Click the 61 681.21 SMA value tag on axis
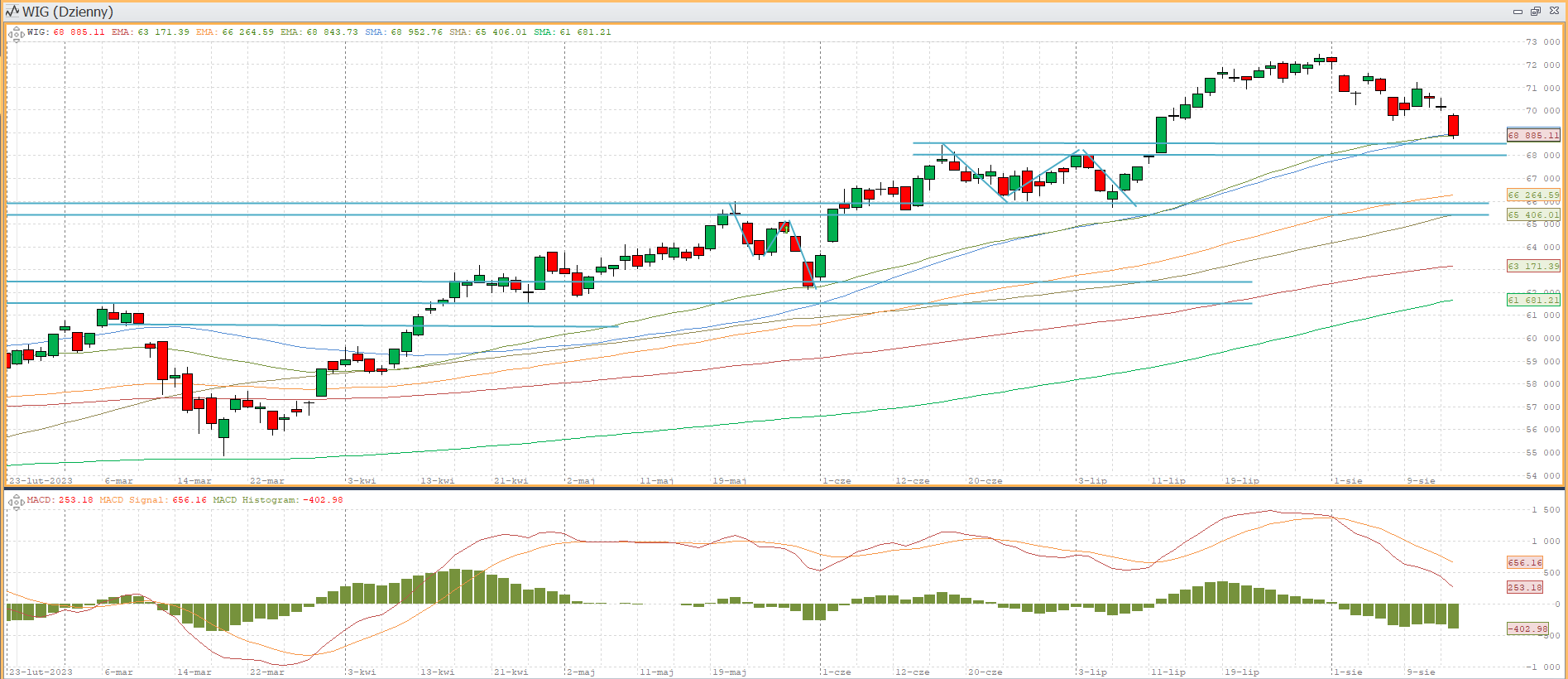Screen dimensions: 1568x679 coord(1533,300)
